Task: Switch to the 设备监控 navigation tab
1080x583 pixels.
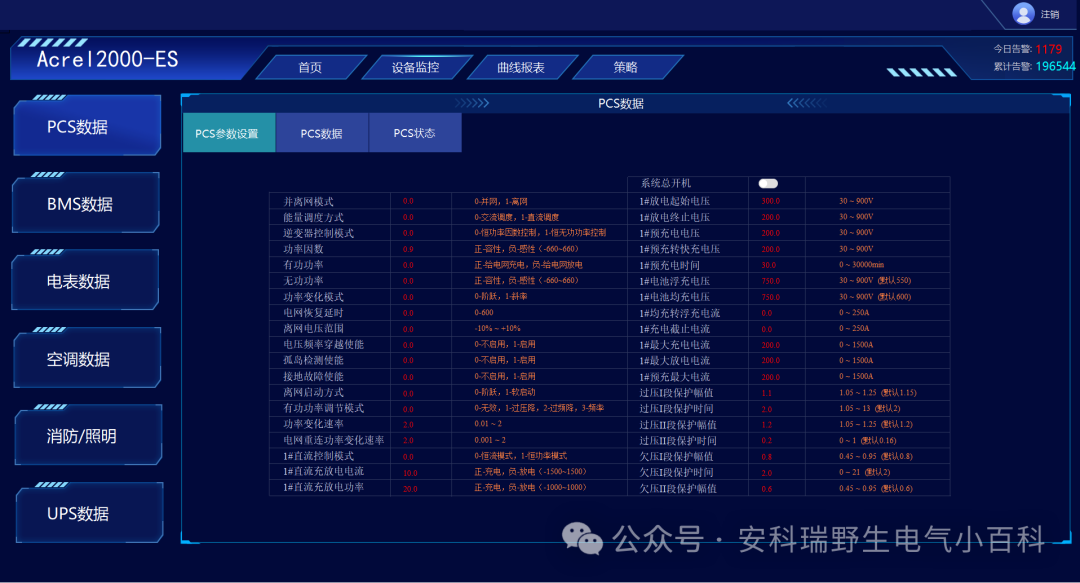Action: tap(415, 68)
